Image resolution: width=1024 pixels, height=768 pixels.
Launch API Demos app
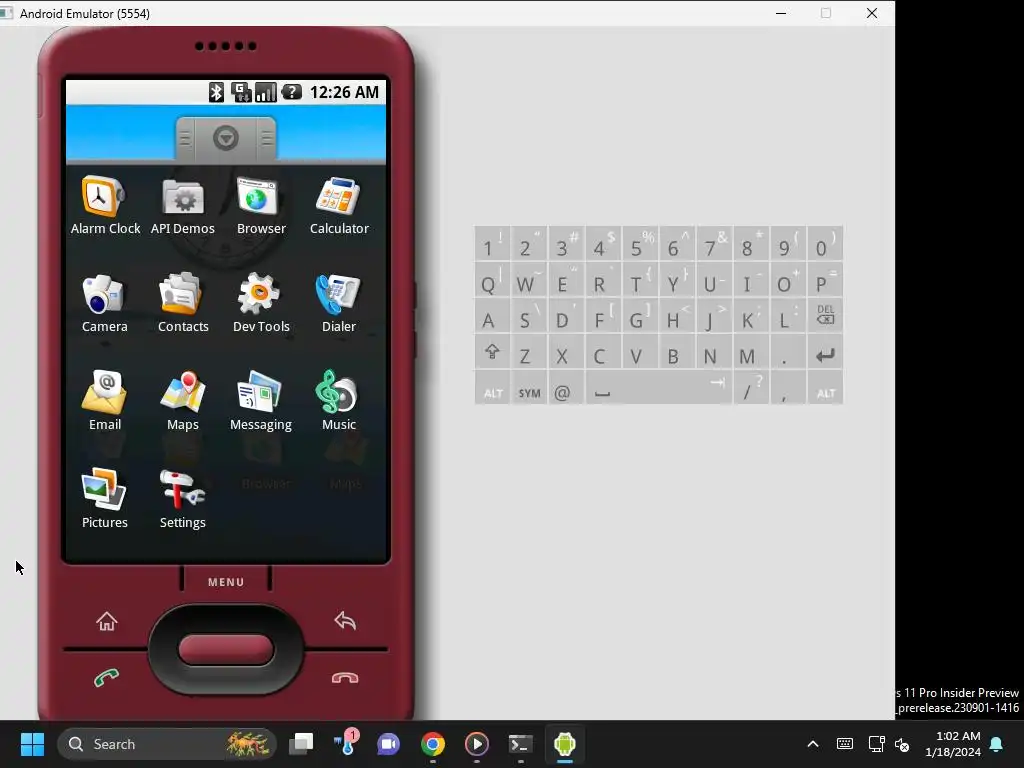click(183, 205)
